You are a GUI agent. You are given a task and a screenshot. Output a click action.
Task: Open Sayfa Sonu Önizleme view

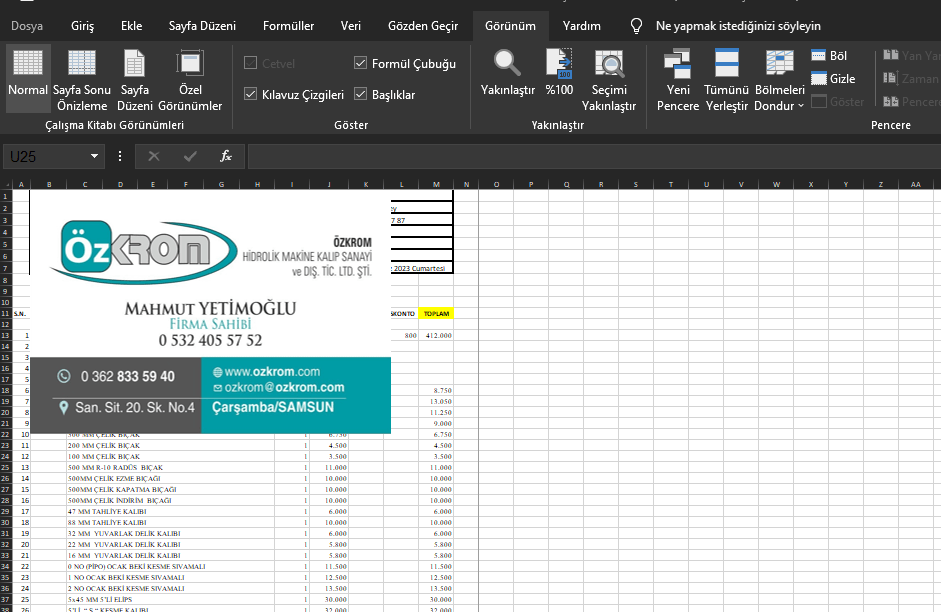[x=82, y=80]
